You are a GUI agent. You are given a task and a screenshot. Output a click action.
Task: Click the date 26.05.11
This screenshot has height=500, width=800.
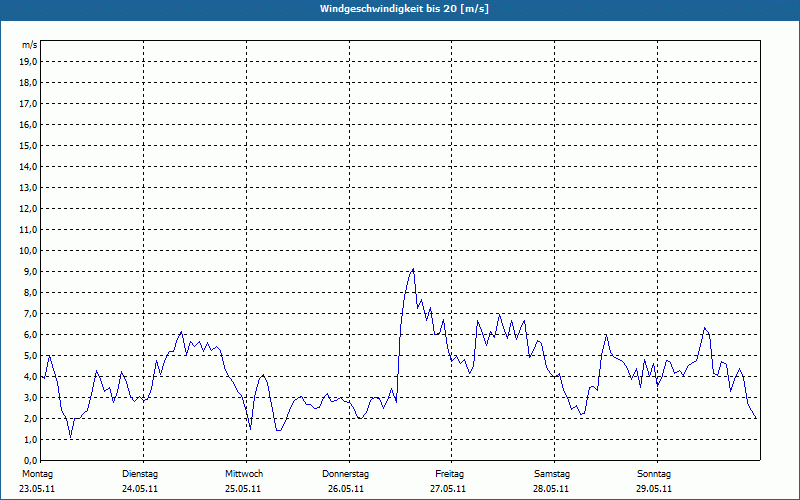pyautogui.click(x=346, y=489)
